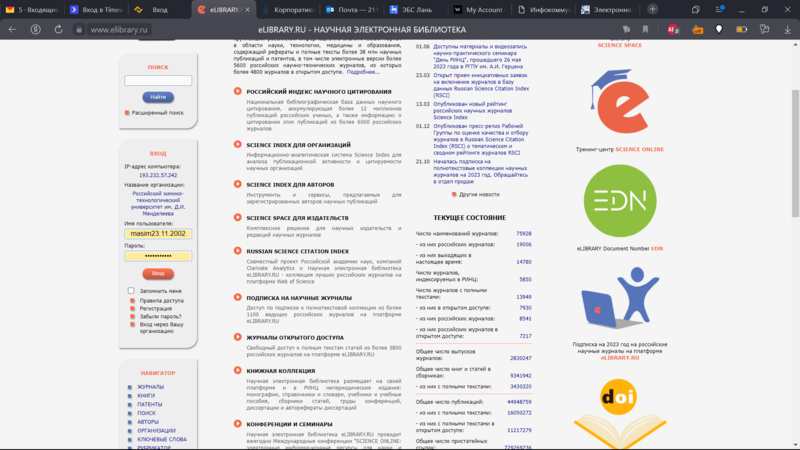The image size is (800, 450).
Task: Open the green EDN logo circle
Action: (x=620, y=201)
